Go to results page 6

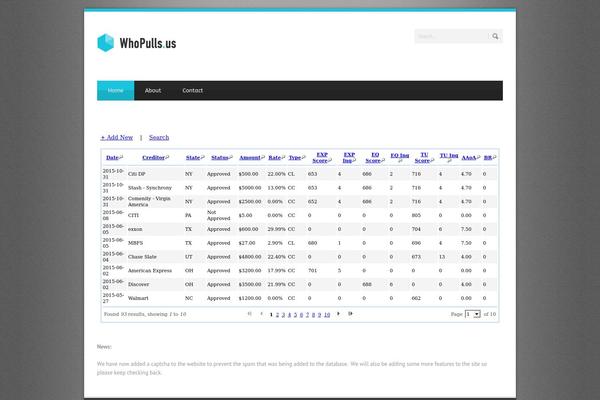pos(301,315)
